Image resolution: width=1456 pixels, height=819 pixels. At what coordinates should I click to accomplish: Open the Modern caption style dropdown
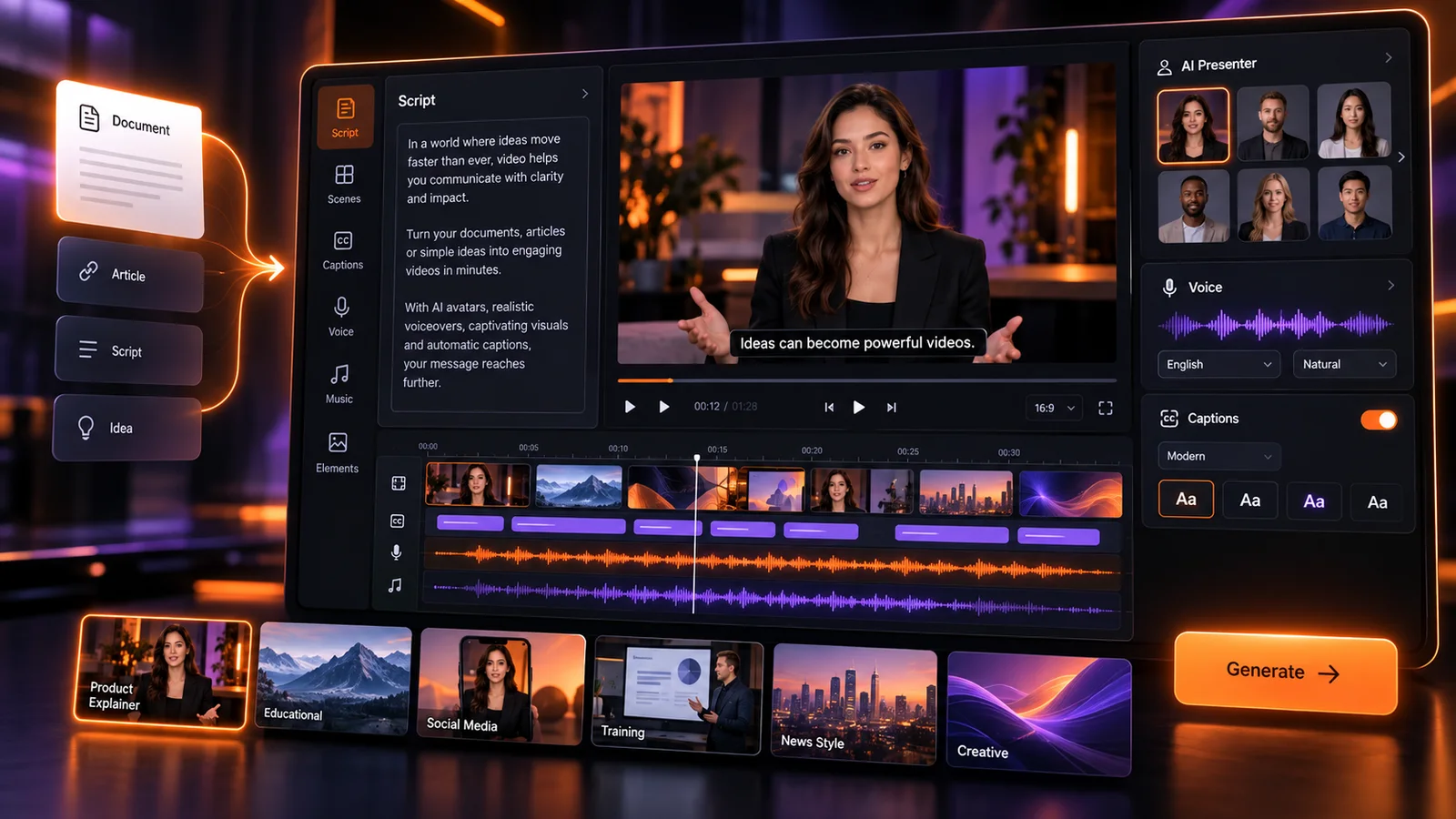click(1218, 456)
